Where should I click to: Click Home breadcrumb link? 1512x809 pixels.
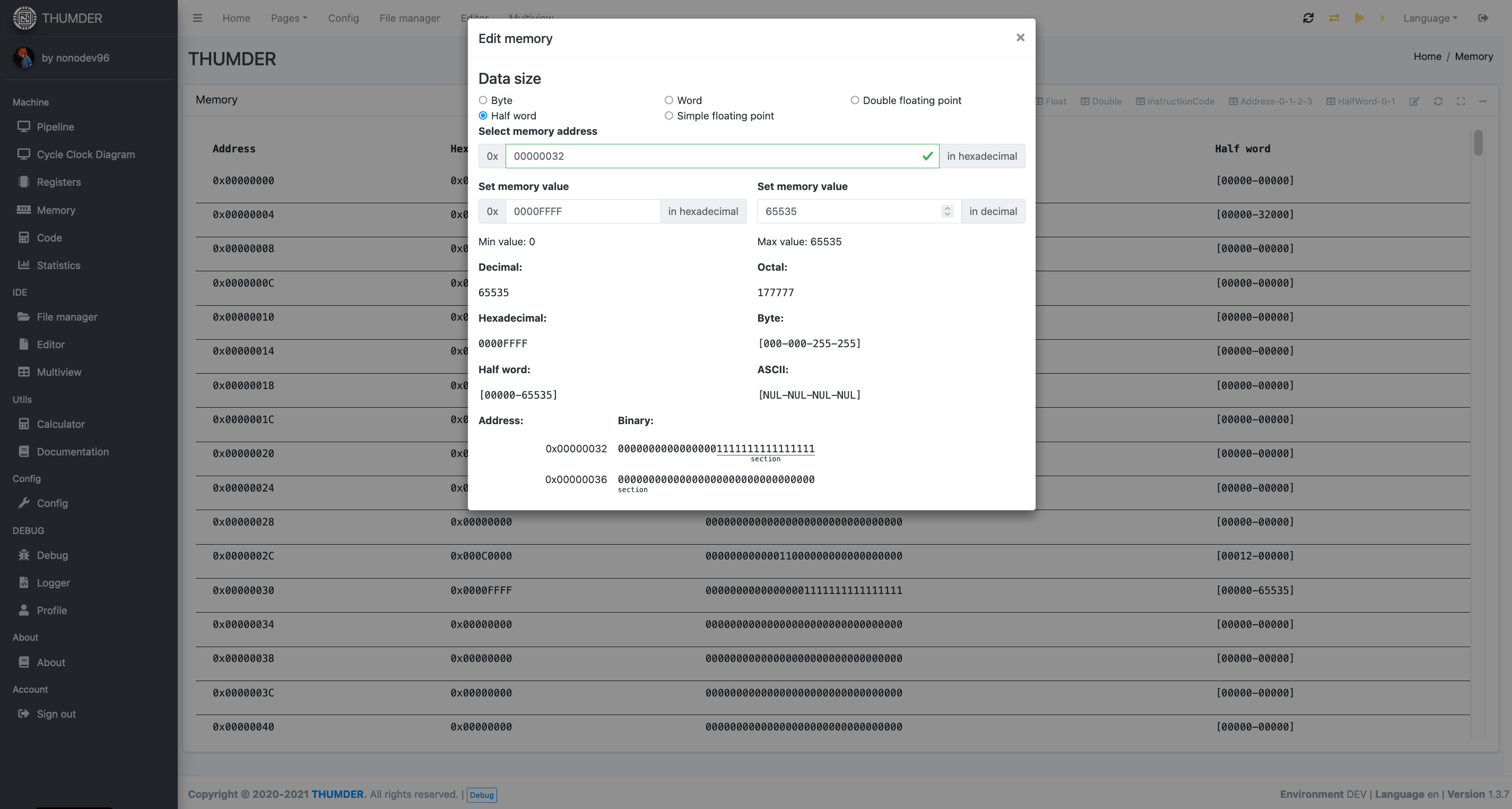pos(1427,56)
